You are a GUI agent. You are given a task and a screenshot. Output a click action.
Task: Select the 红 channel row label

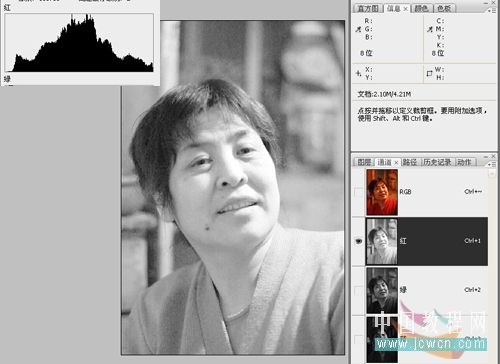point(403,241)
